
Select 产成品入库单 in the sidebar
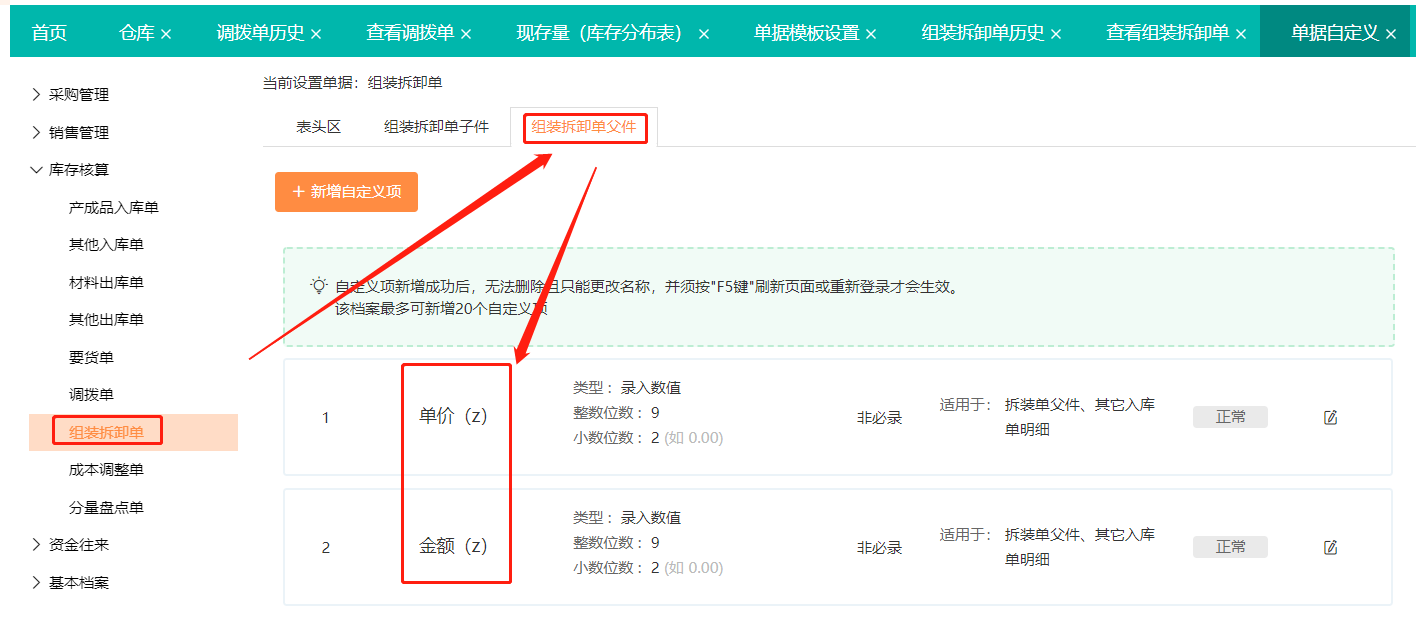click(114, 208)
